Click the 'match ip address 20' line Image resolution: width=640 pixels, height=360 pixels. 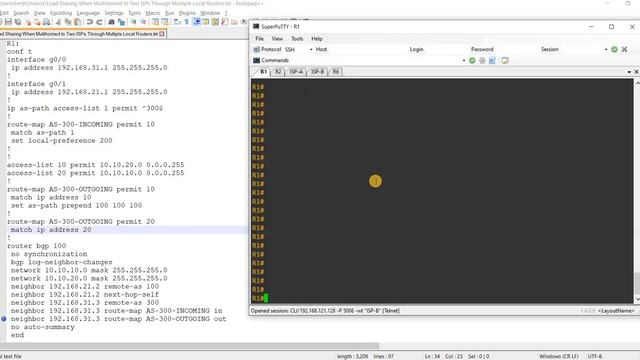click(51, 230)
